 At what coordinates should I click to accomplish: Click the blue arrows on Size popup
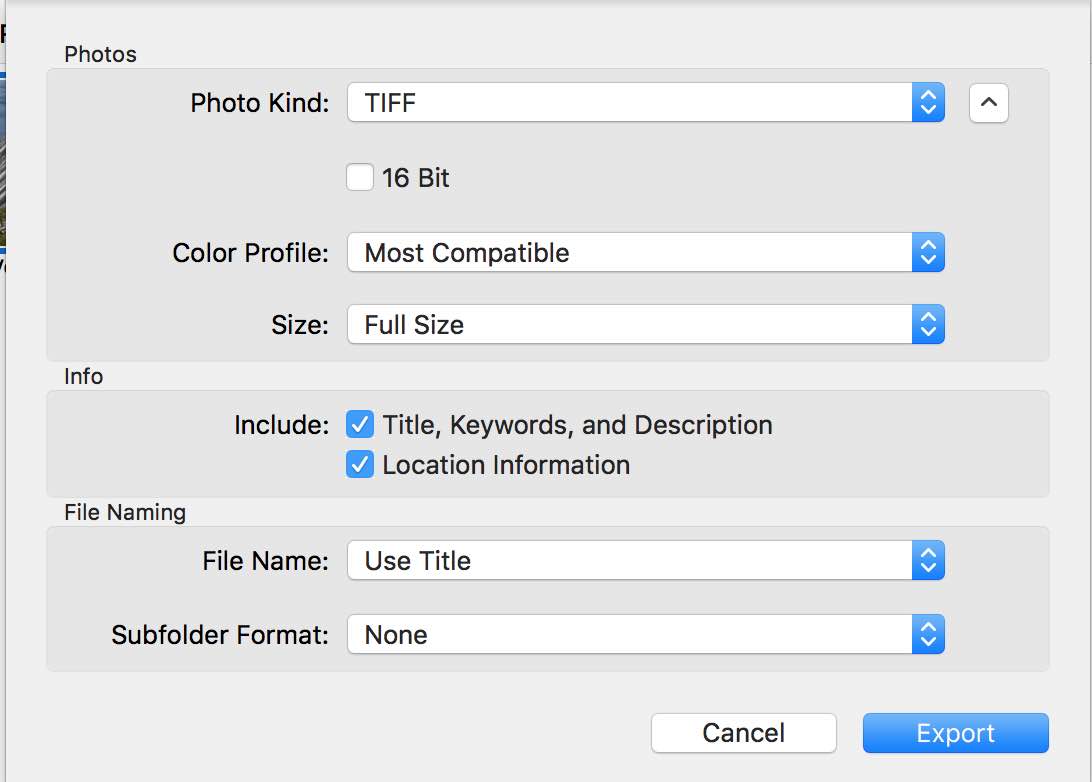928,325
